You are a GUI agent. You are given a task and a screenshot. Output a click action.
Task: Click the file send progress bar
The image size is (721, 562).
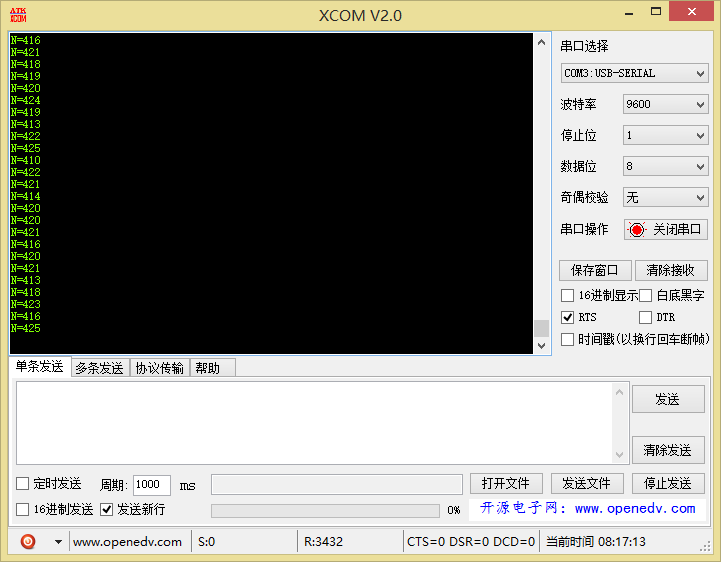pyautogui.click(x=325, y=510)
